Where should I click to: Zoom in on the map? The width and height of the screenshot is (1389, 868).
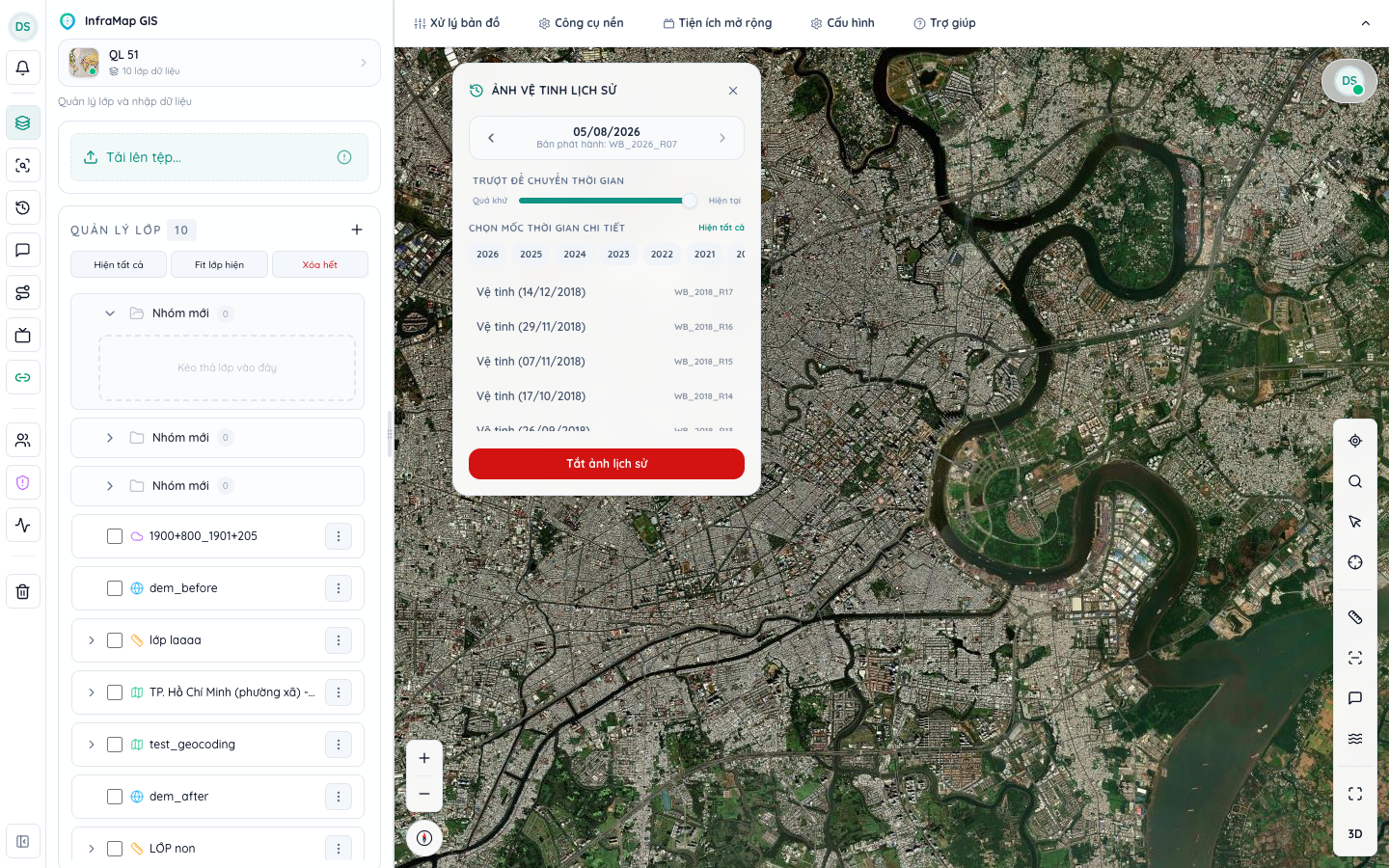424,758
